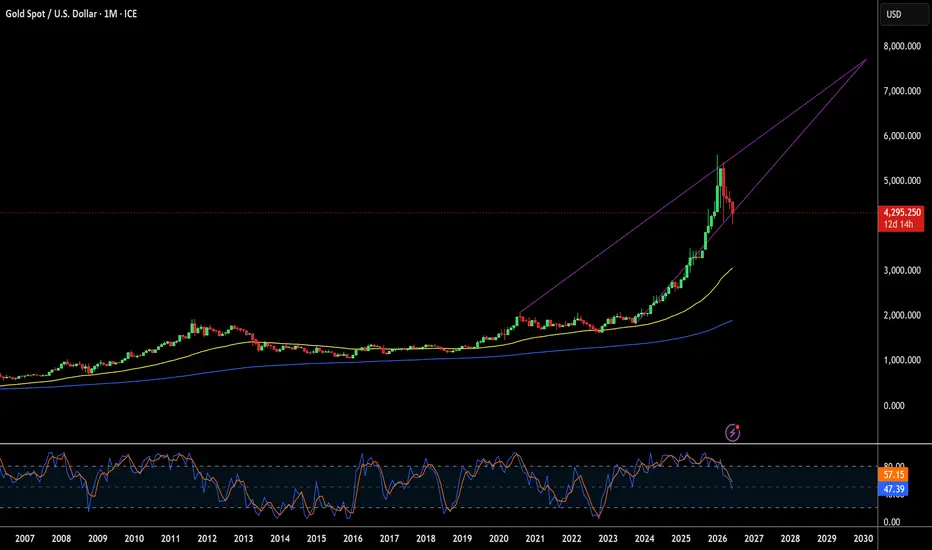Screen dimensions: 932x550
Task: Click the 2024 time axis label
Action: click(x=644, y=538)
